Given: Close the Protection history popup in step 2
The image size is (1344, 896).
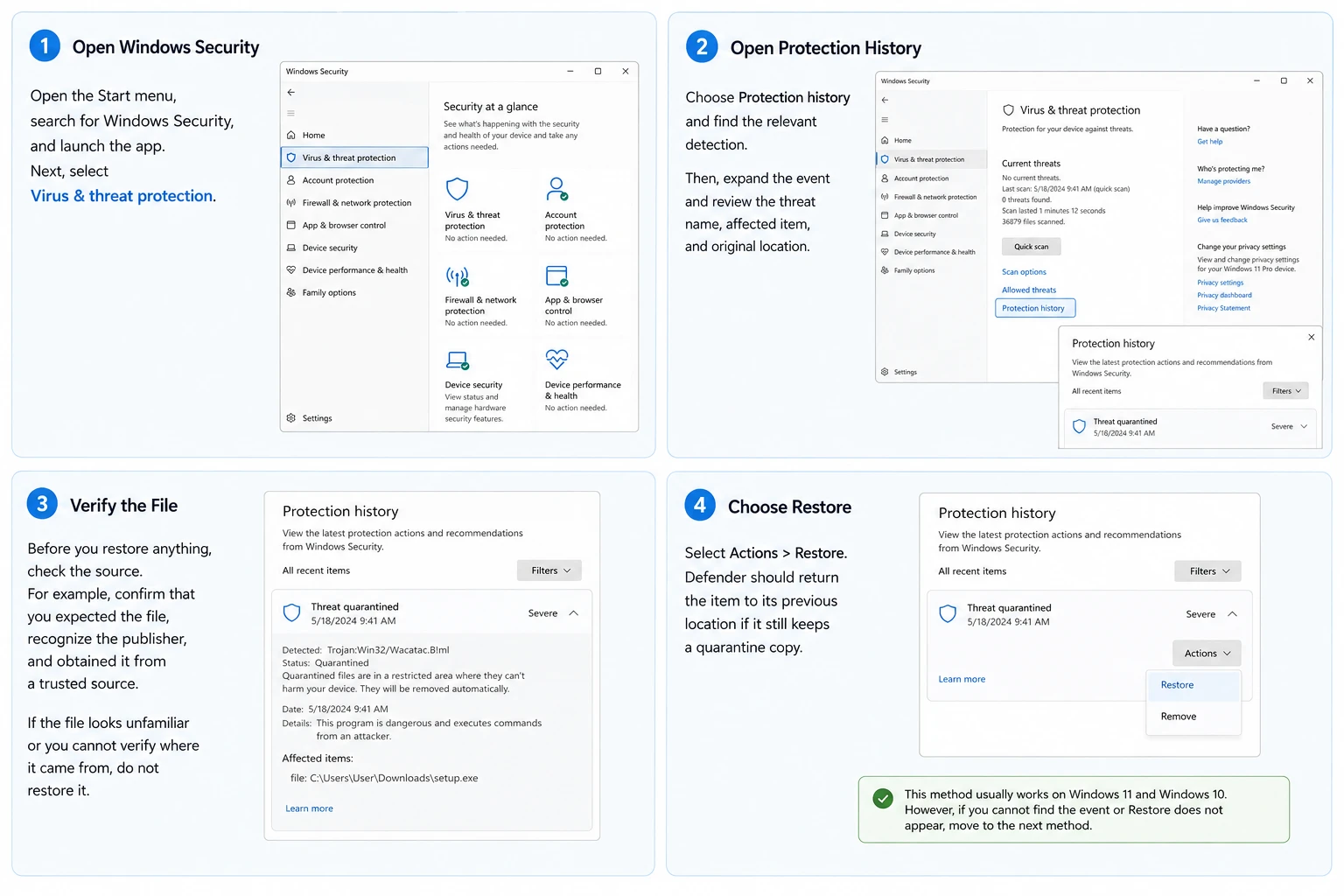Looking at the screenshot, I should (1311, 337).
